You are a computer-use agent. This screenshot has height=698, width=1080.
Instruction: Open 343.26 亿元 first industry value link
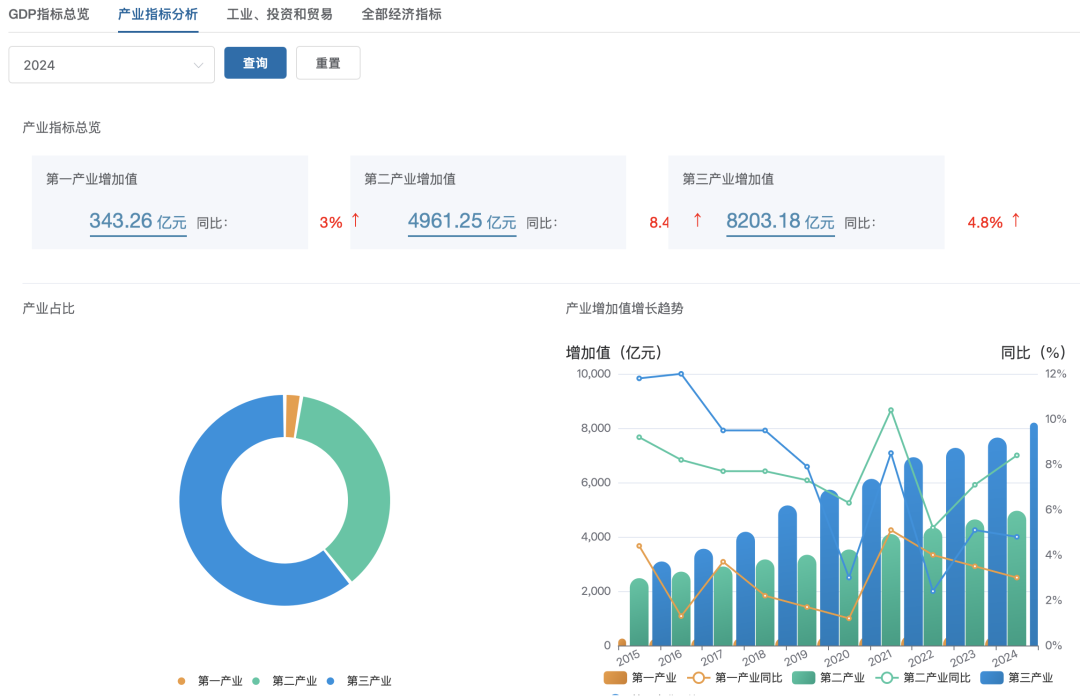coord(138,222)
